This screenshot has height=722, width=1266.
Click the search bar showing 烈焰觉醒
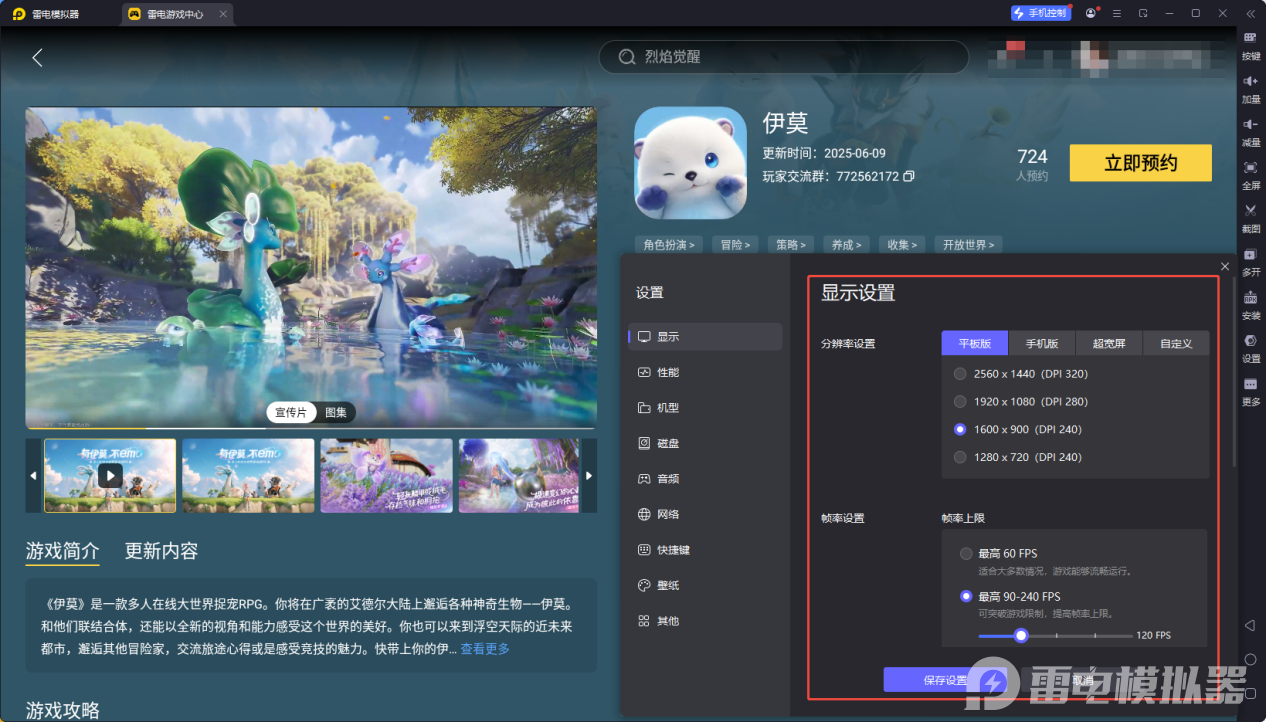coord(782,57)
